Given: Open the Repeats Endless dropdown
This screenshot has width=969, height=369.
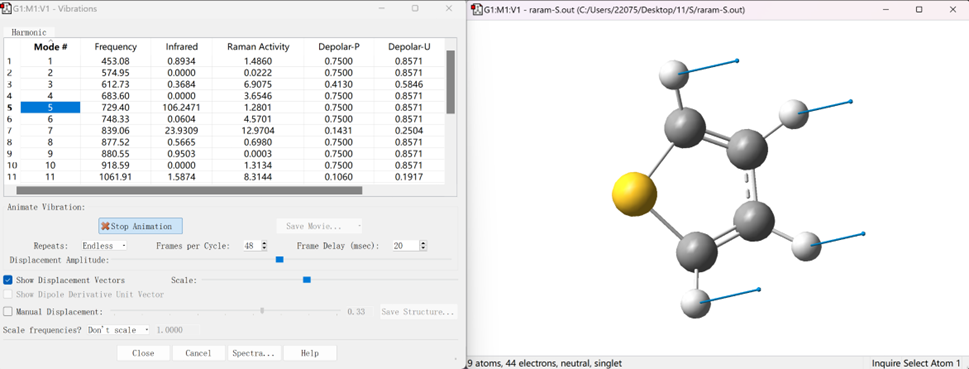Looking at the screenshot, I should pyautogui.click(x=104, y=245).
